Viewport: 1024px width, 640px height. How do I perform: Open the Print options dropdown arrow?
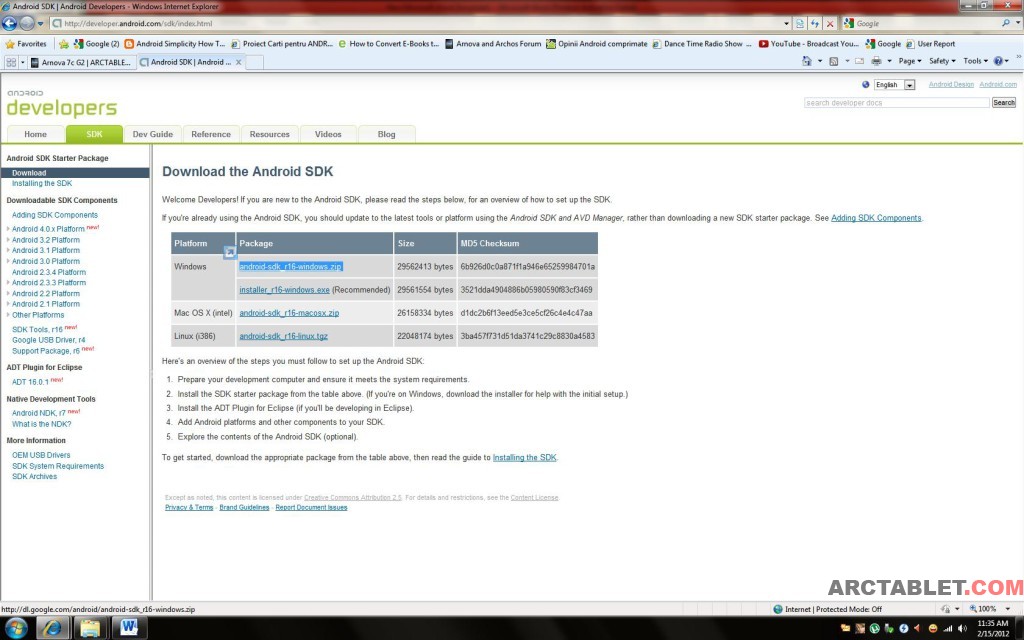point(889,61)
